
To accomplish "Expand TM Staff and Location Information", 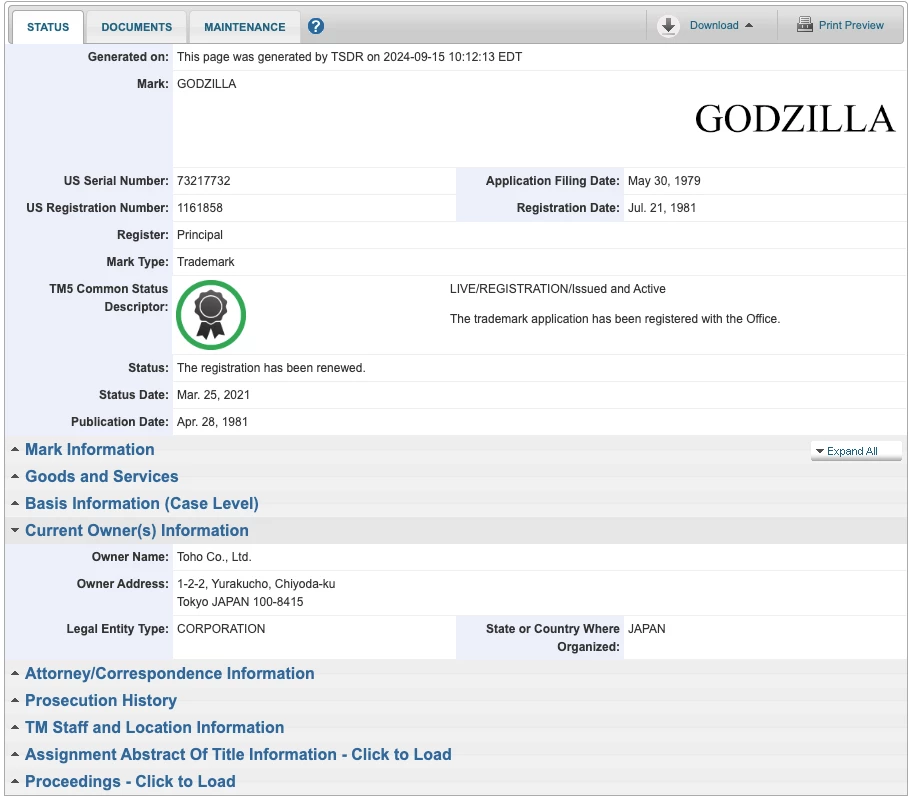I will coord(154,728).
